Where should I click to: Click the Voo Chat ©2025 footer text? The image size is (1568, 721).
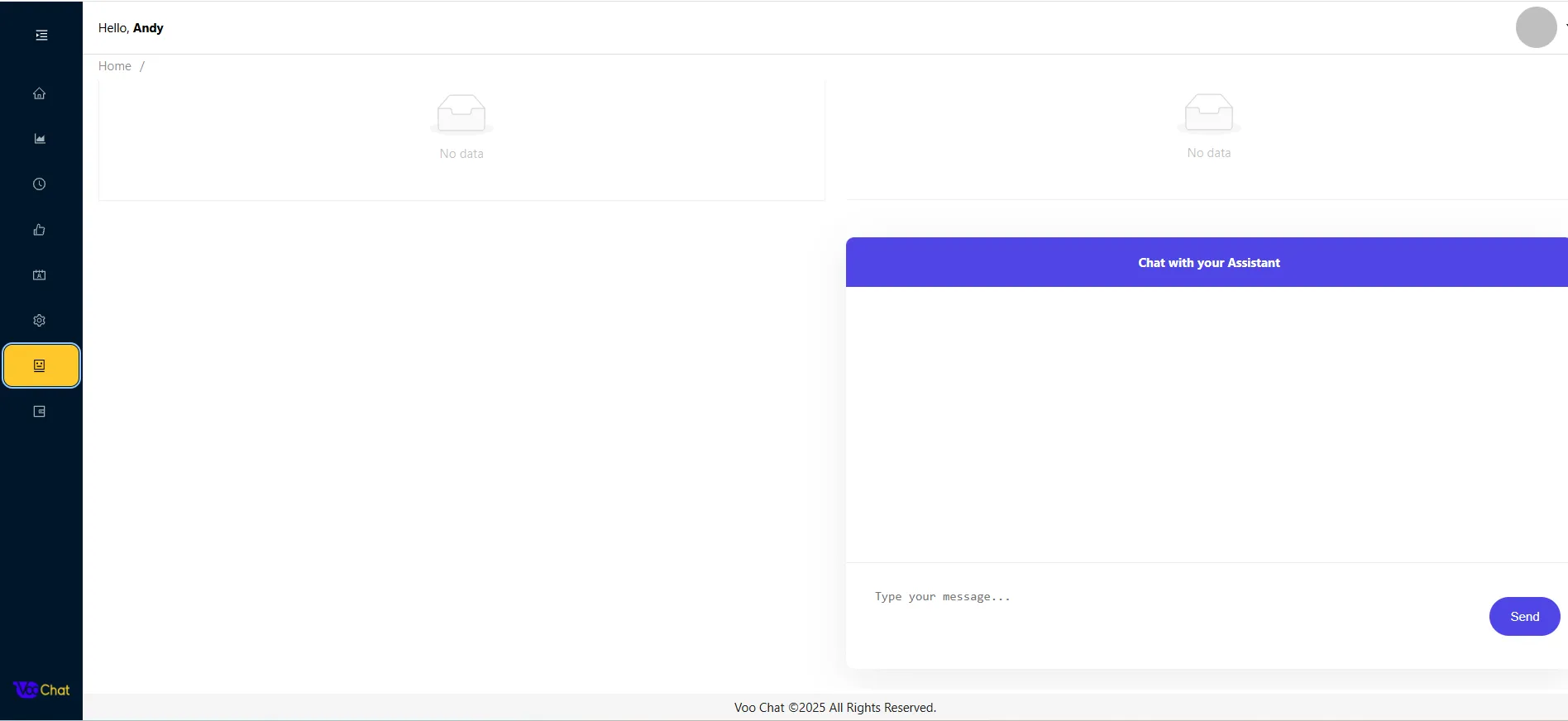(835, 708)
